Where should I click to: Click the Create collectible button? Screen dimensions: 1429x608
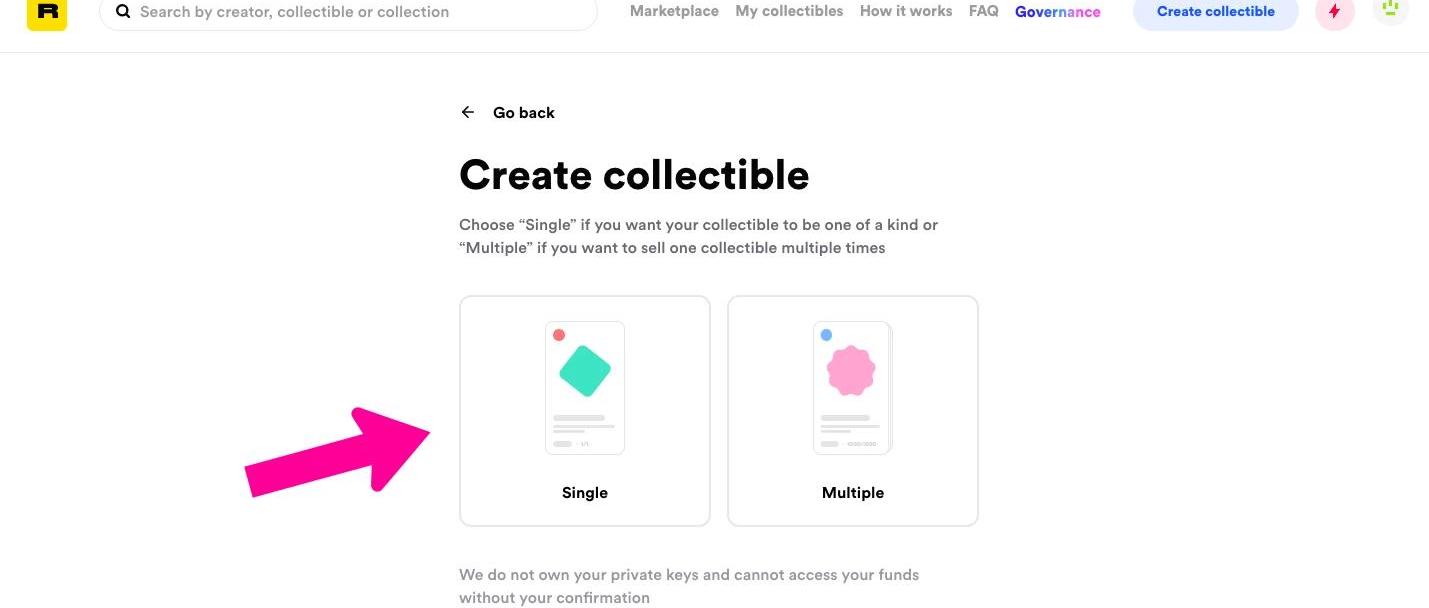pos(1216,12)
